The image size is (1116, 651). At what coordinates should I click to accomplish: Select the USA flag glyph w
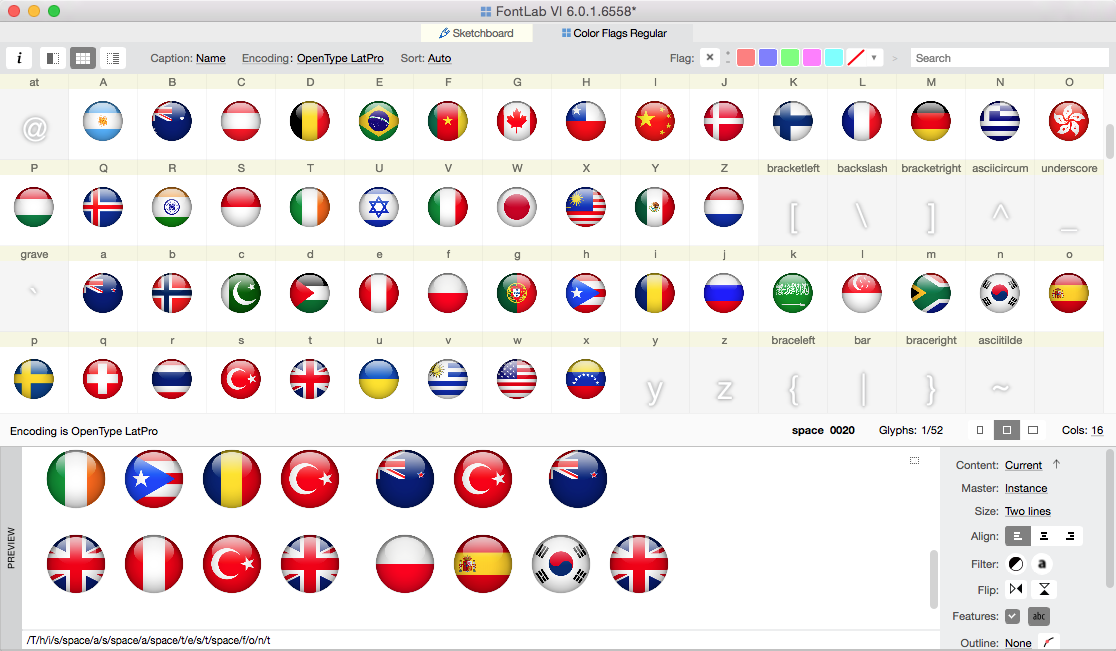517,379
